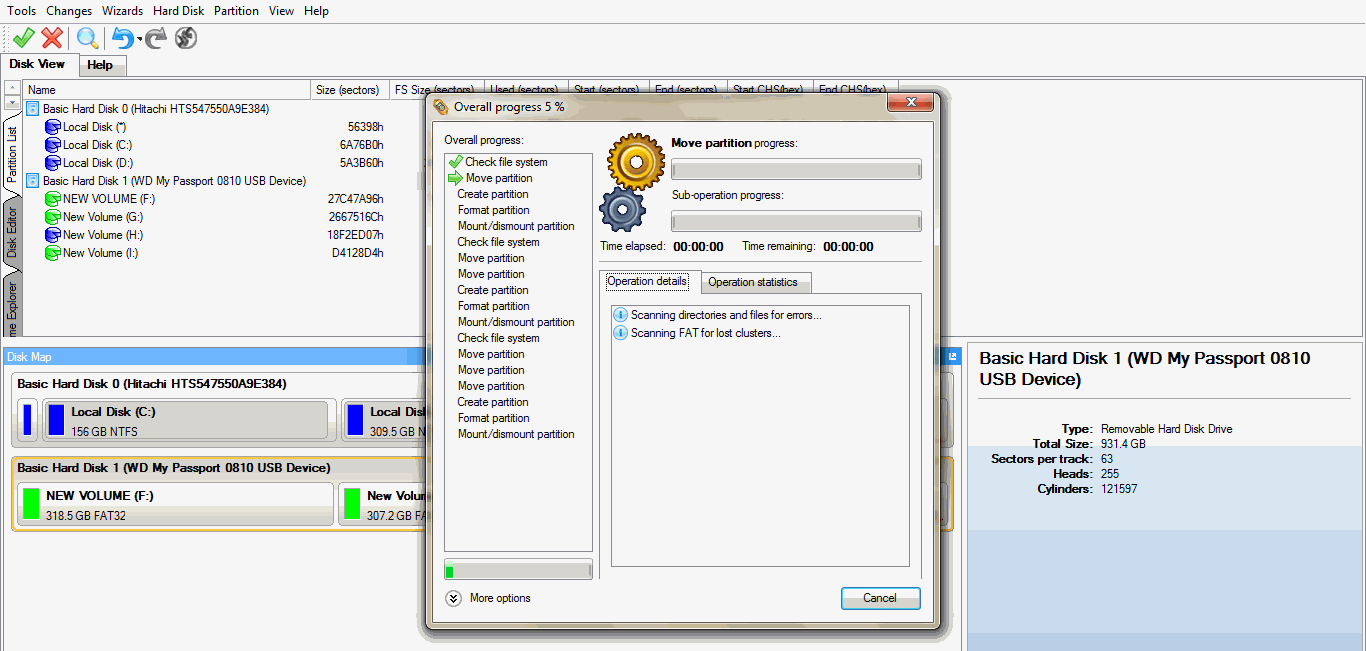Open the Partition menu
Viewport: 1366px width, 651px height.
[236, 11]
